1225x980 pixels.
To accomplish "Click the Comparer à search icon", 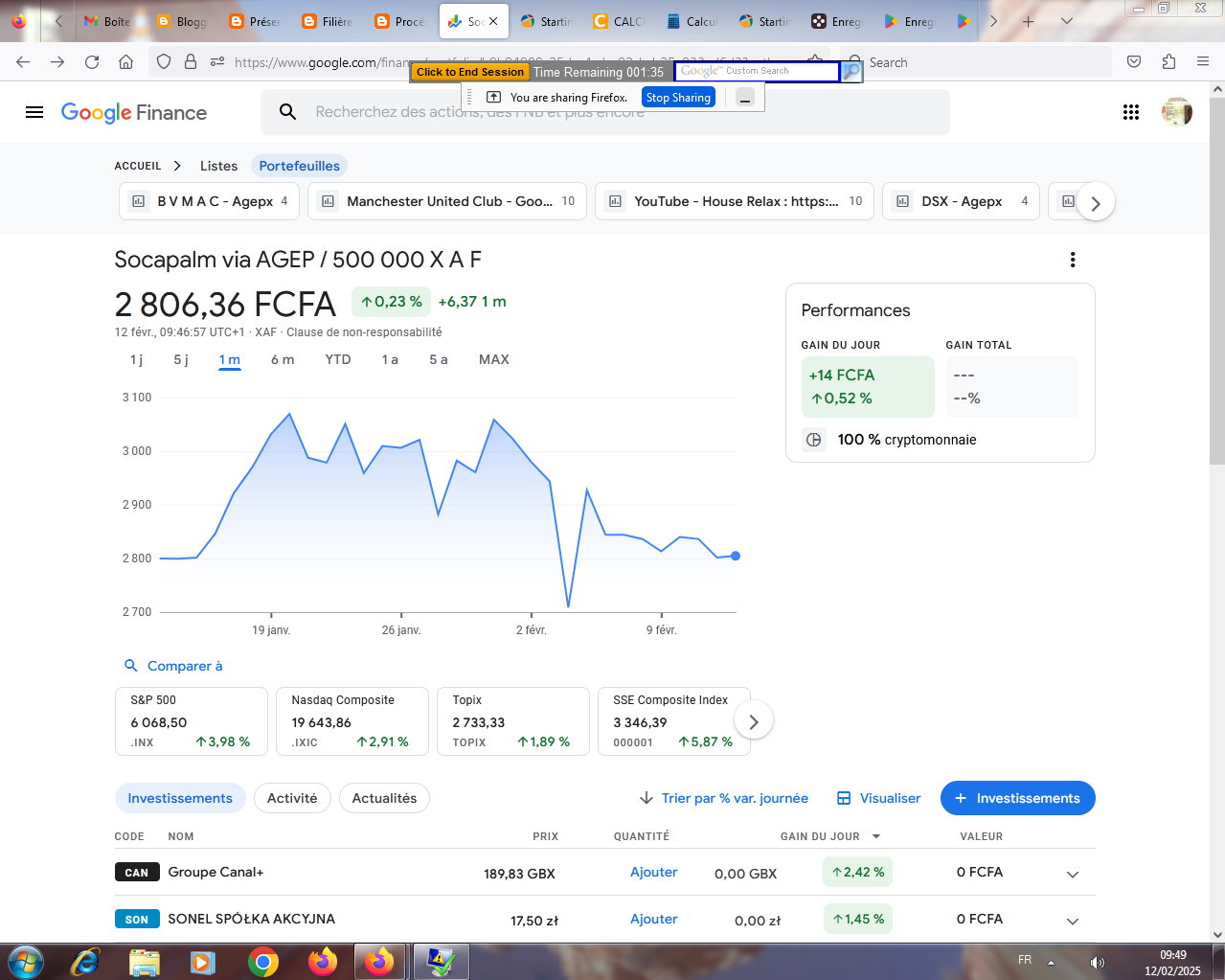I will click(x=131, y=666).
